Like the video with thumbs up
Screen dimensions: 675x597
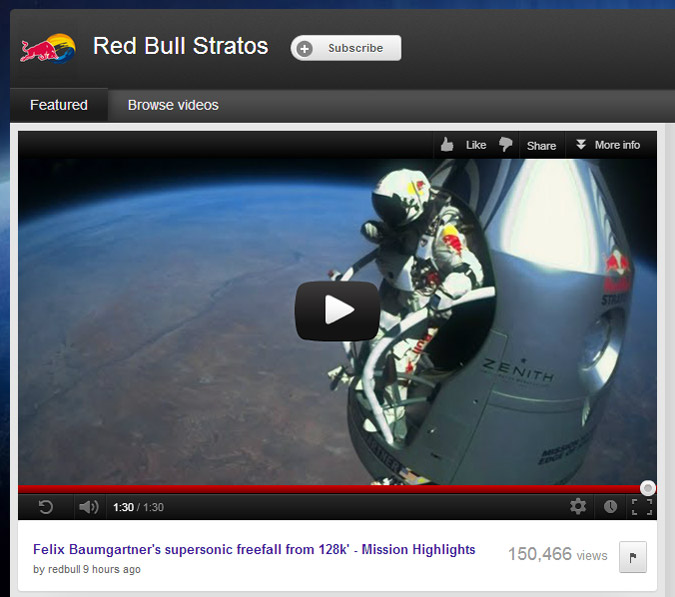pos(462,145)
